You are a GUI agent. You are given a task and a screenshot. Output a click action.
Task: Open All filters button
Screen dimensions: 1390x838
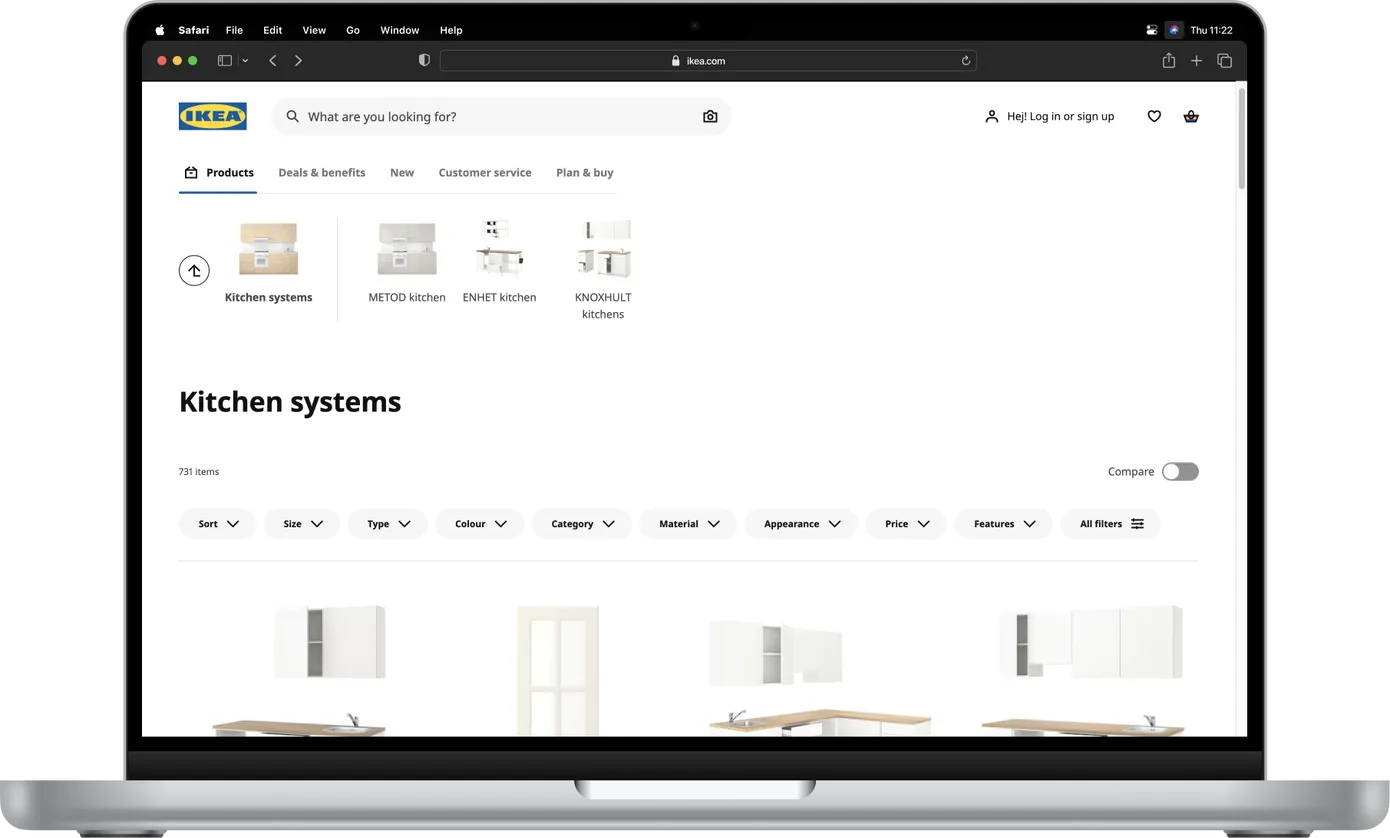point(1110,524)
